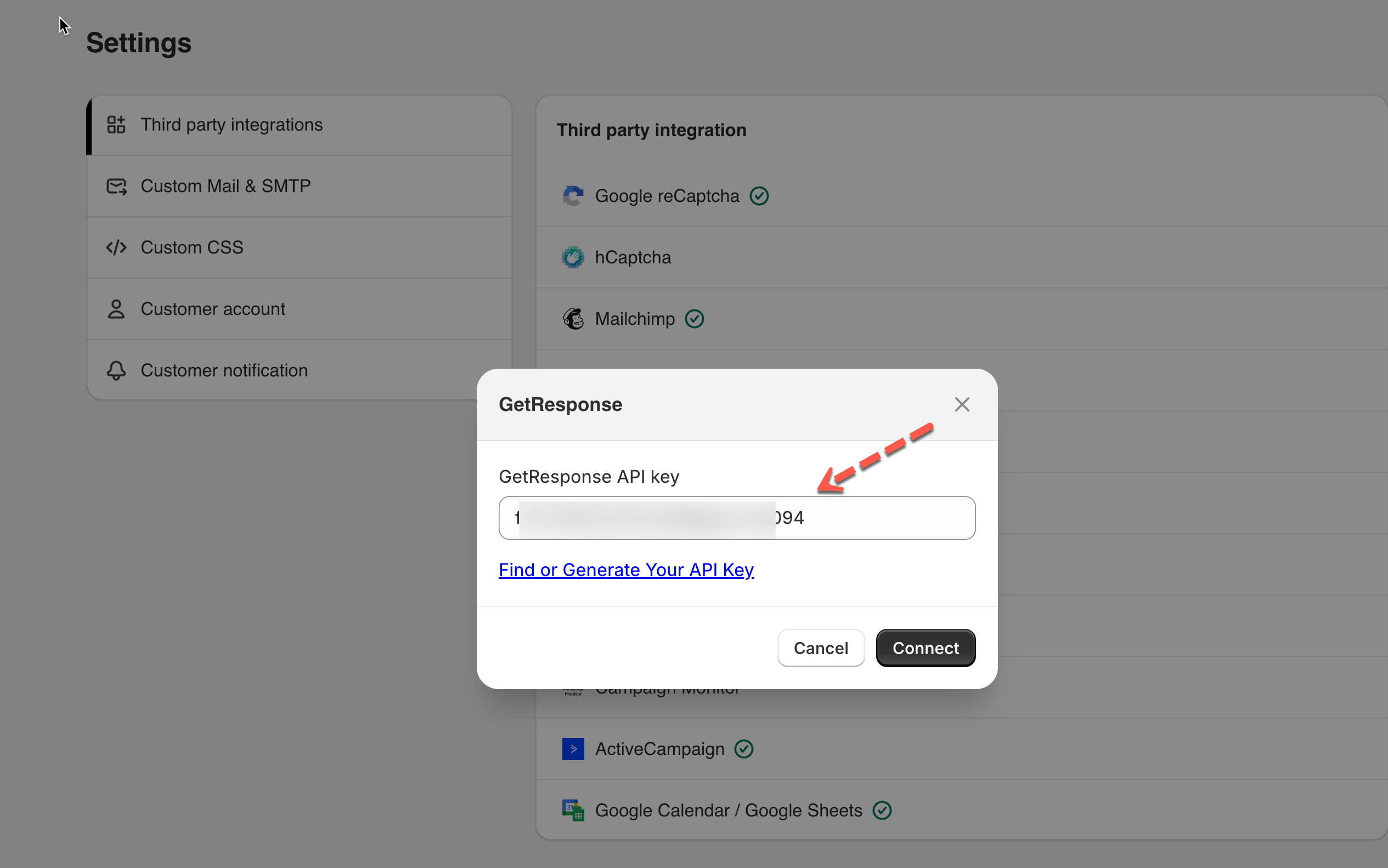Click the Custom CSS code brackets icon

coord(116,247)
